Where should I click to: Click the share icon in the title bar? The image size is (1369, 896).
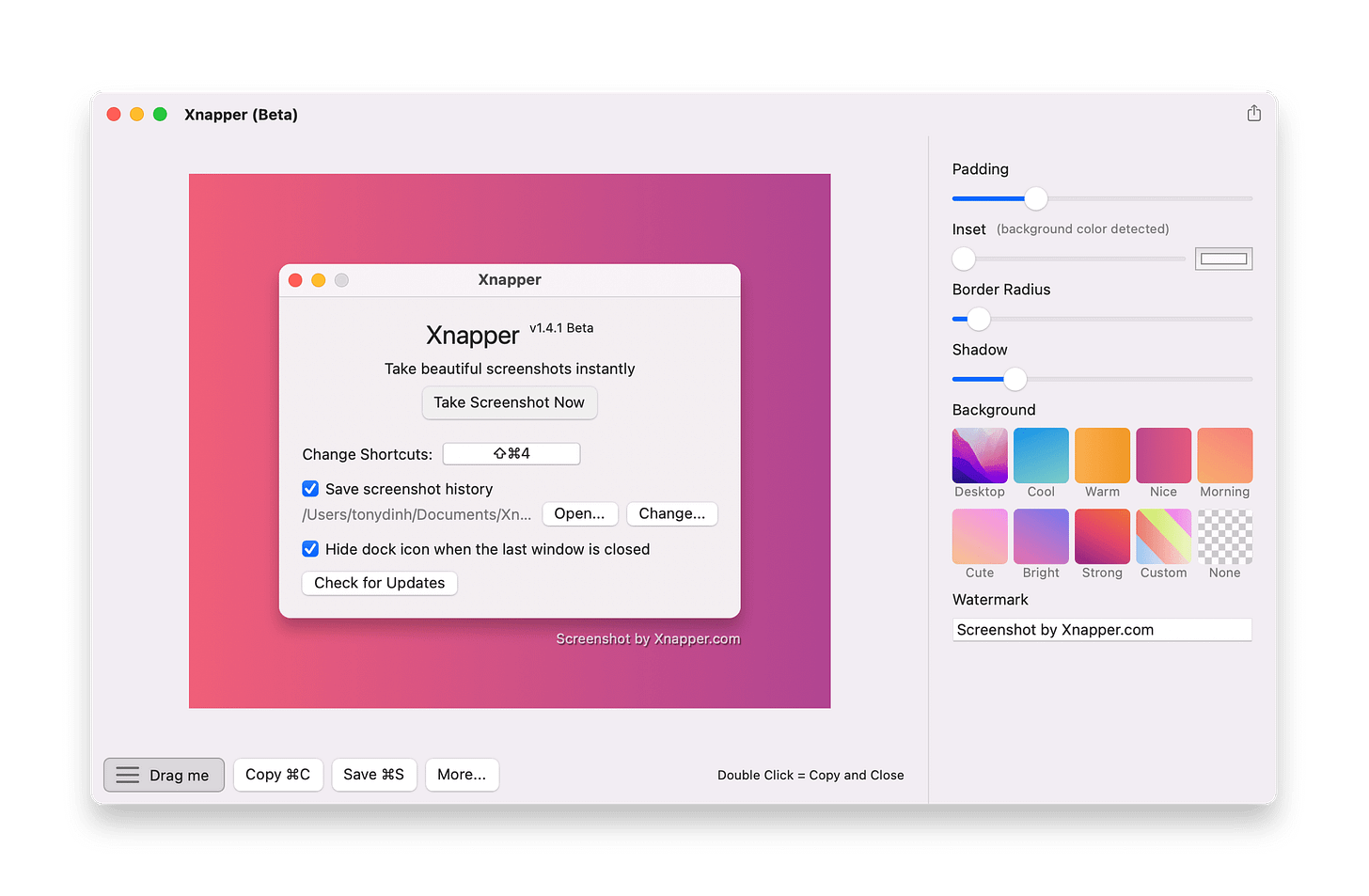(x=1253, y=114)
